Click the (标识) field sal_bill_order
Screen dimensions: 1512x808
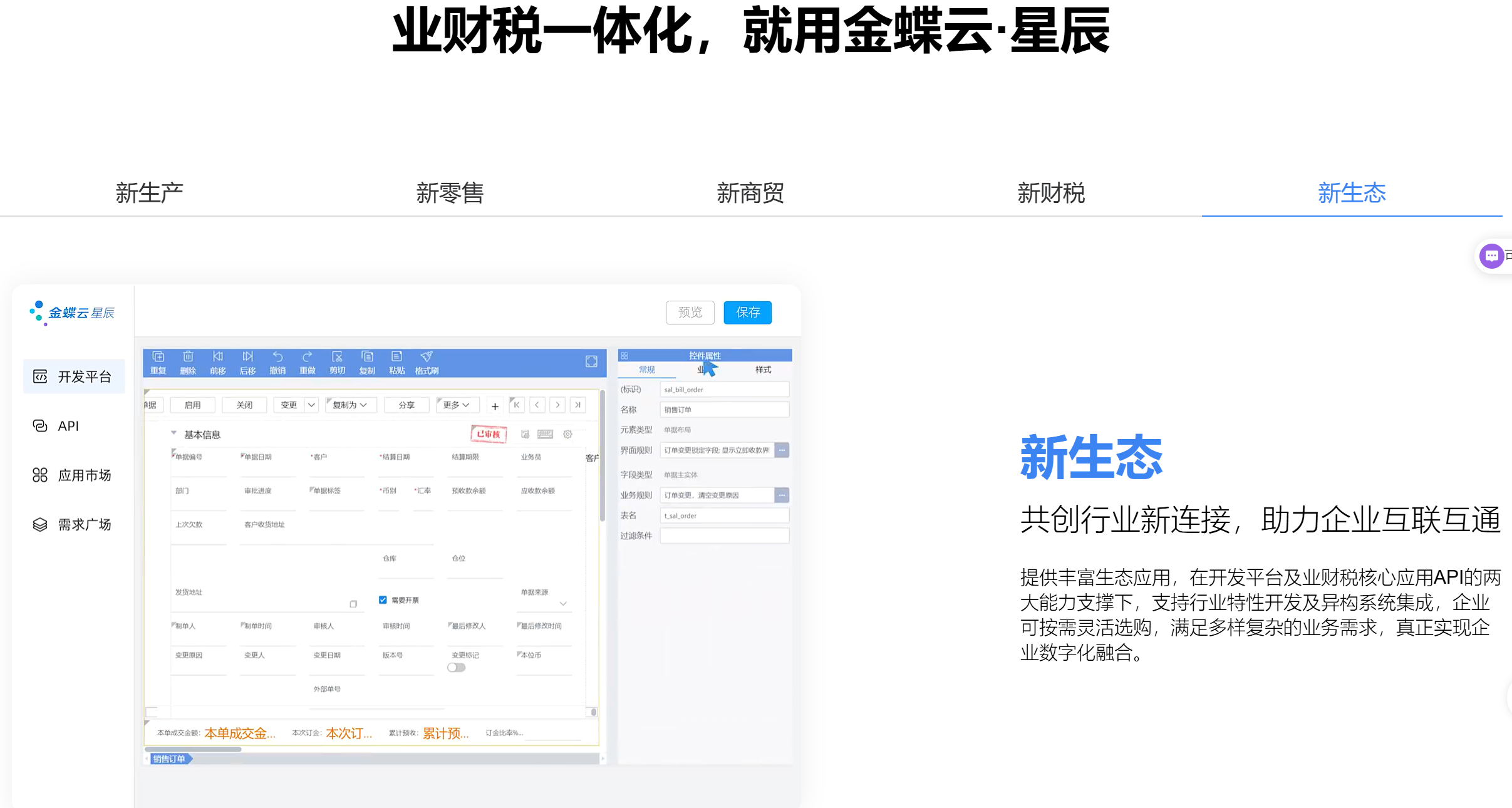tap(725, 390)
